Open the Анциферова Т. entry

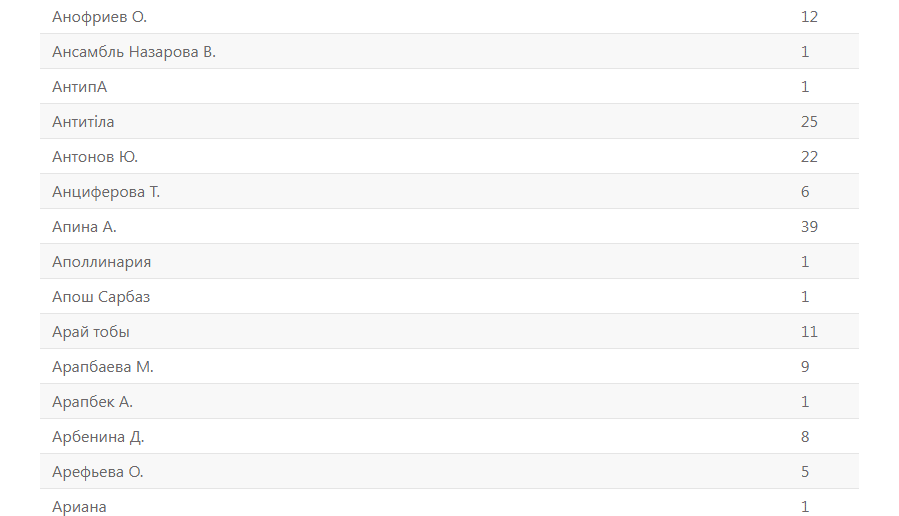(106, 192)
